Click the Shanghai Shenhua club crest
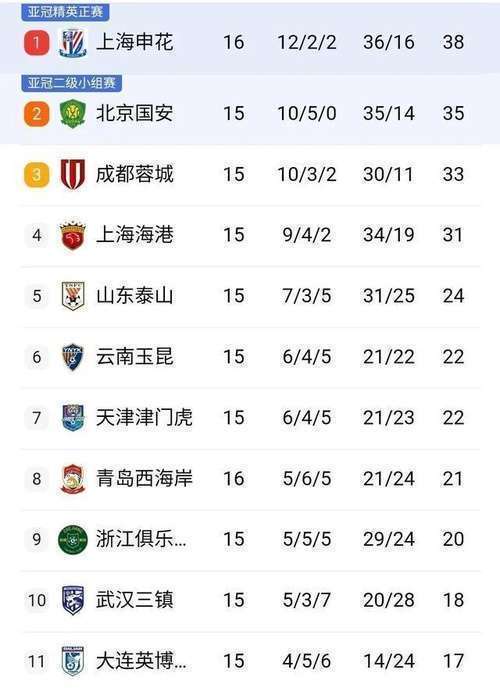 coord(73,43)
